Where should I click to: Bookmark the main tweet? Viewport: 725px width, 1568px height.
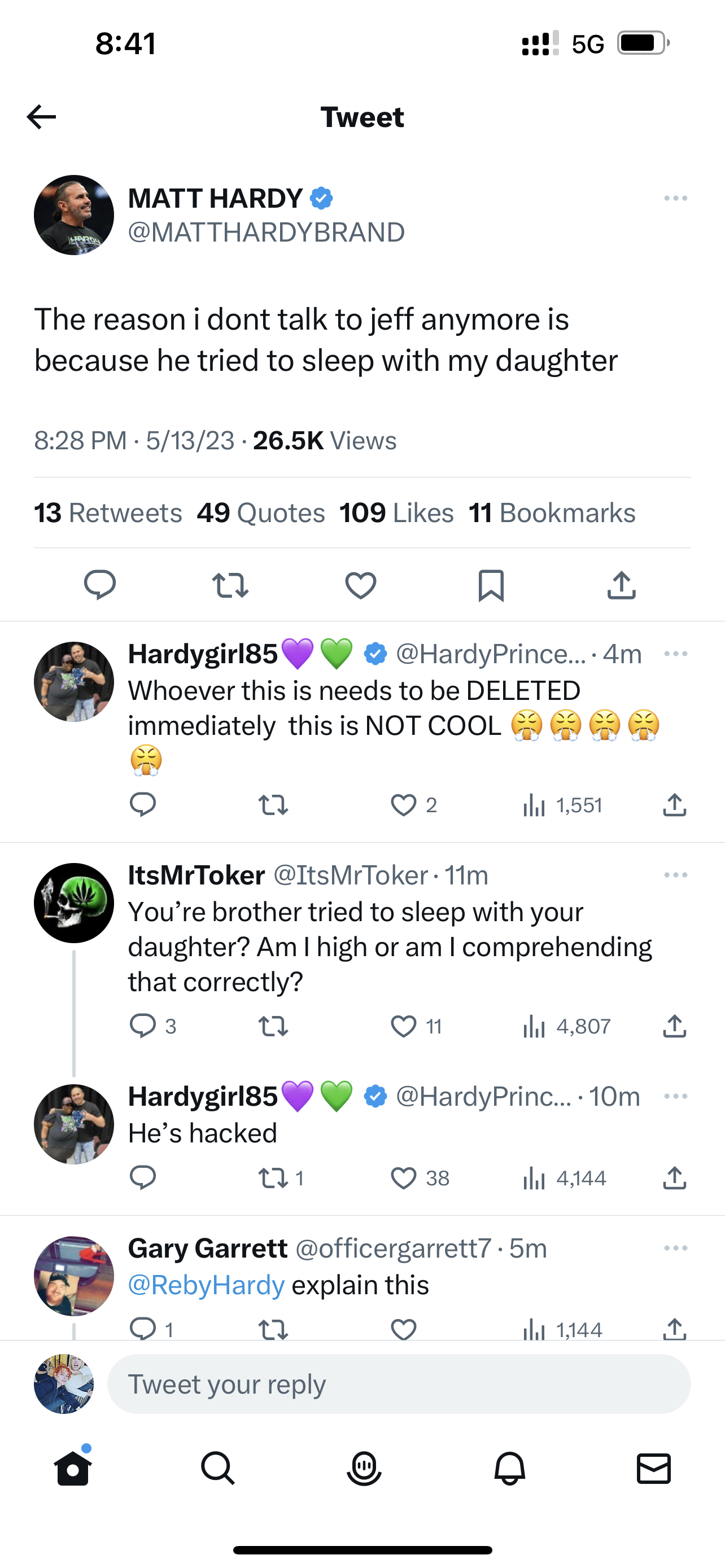pyautogui.click(x=491, y=585)
